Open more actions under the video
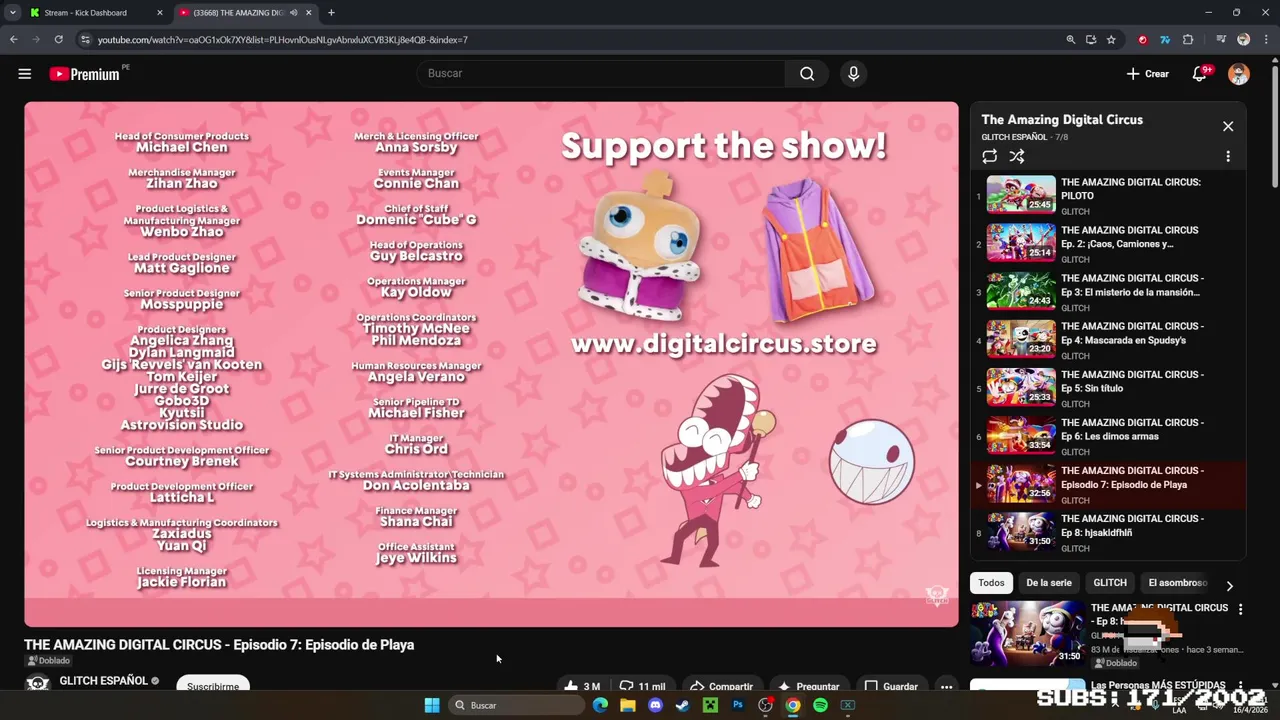The image size is (1280, 720). (946, 687)
